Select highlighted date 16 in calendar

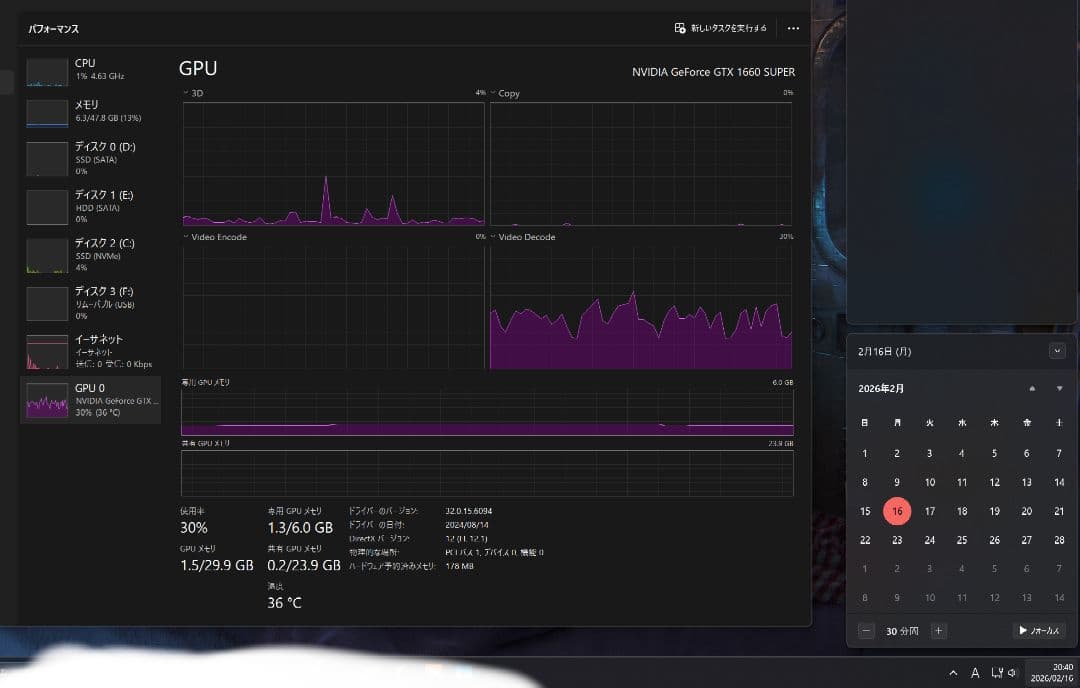897,511
